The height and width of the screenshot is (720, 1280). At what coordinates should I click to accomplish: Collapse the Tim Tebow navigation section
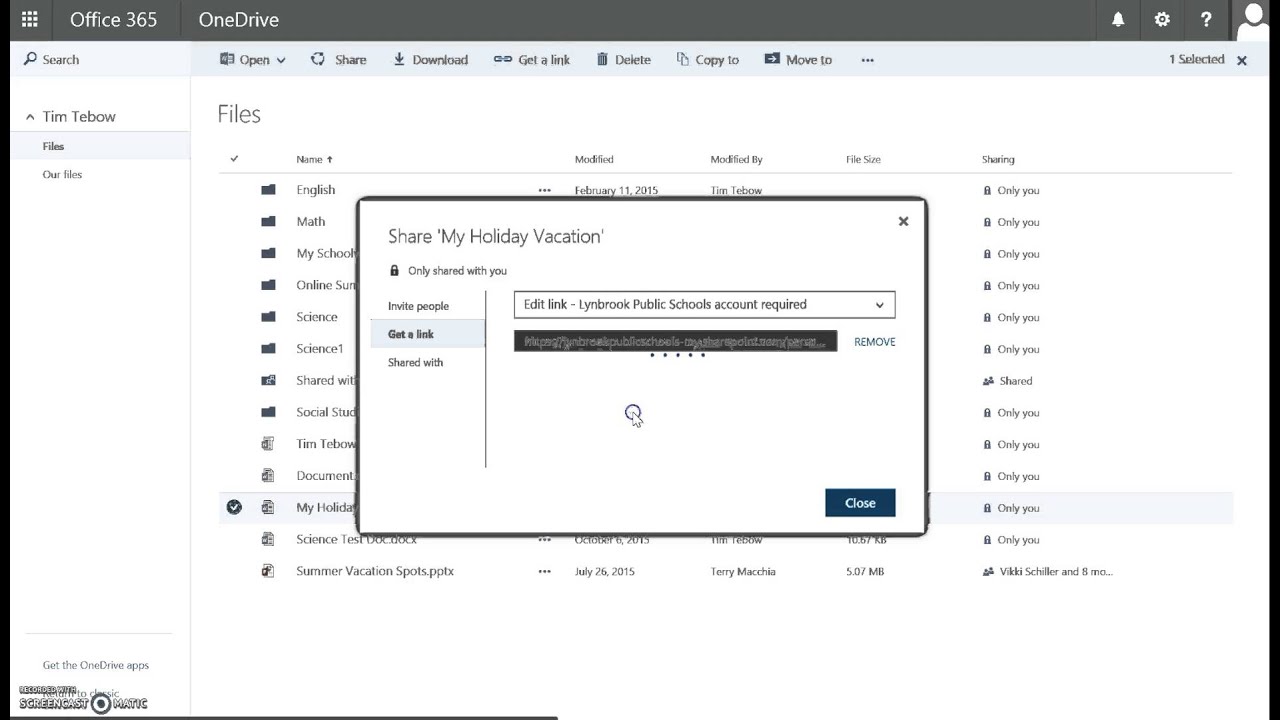[30, 117]
